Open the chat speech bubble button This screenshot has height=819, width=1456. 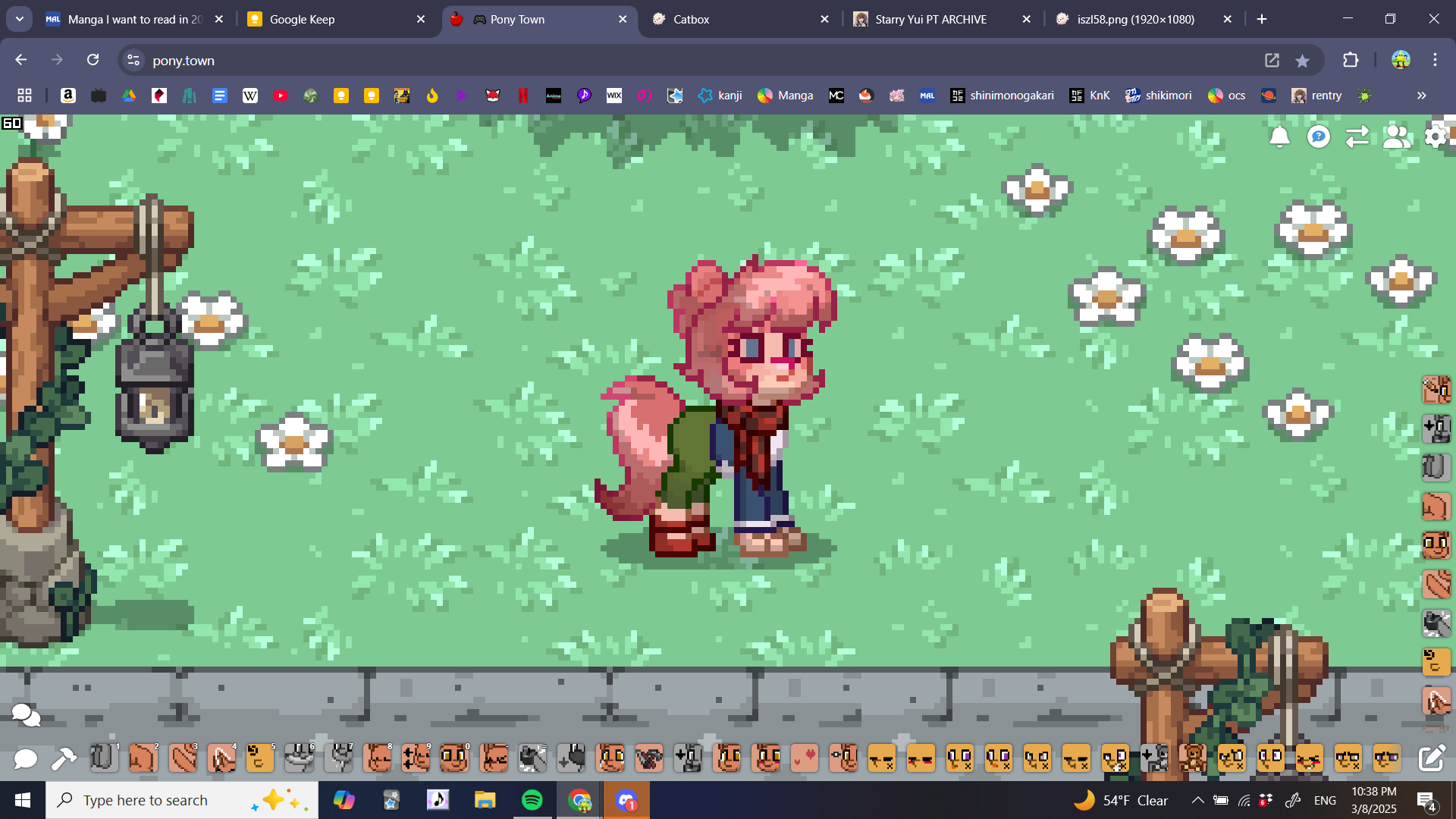coord(25,758)
